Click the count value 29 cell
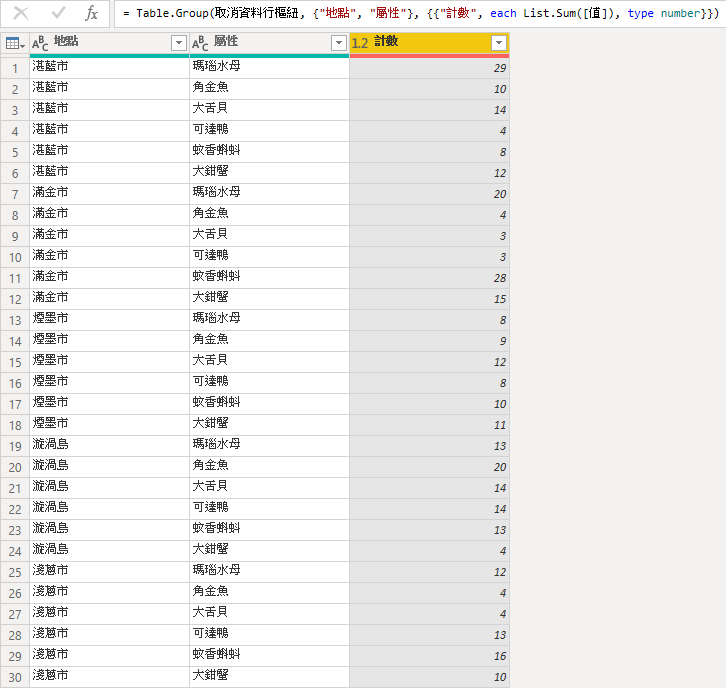The image size is (726, 688). [429, 66]
